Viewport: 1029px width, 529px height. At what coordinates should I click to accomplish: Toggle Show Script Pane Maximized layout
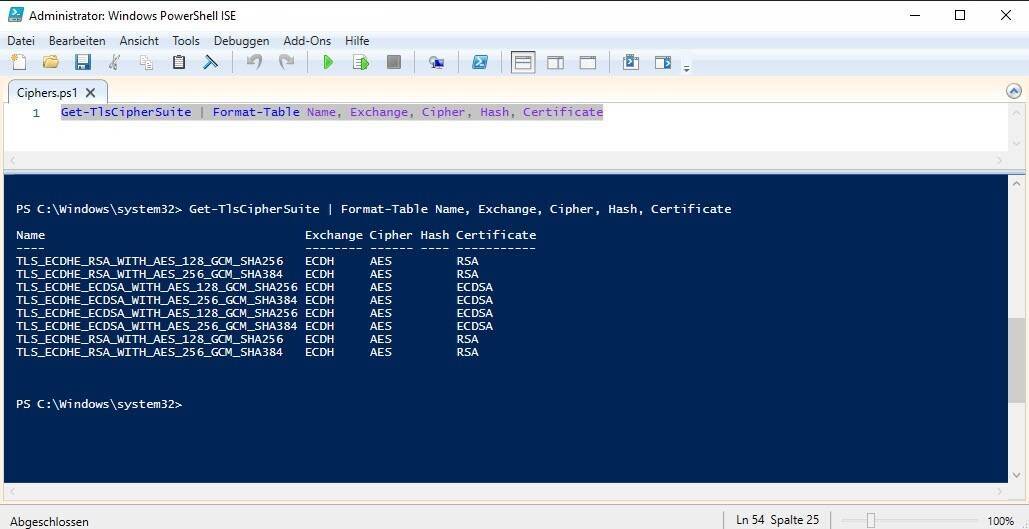tap(588, 62)
